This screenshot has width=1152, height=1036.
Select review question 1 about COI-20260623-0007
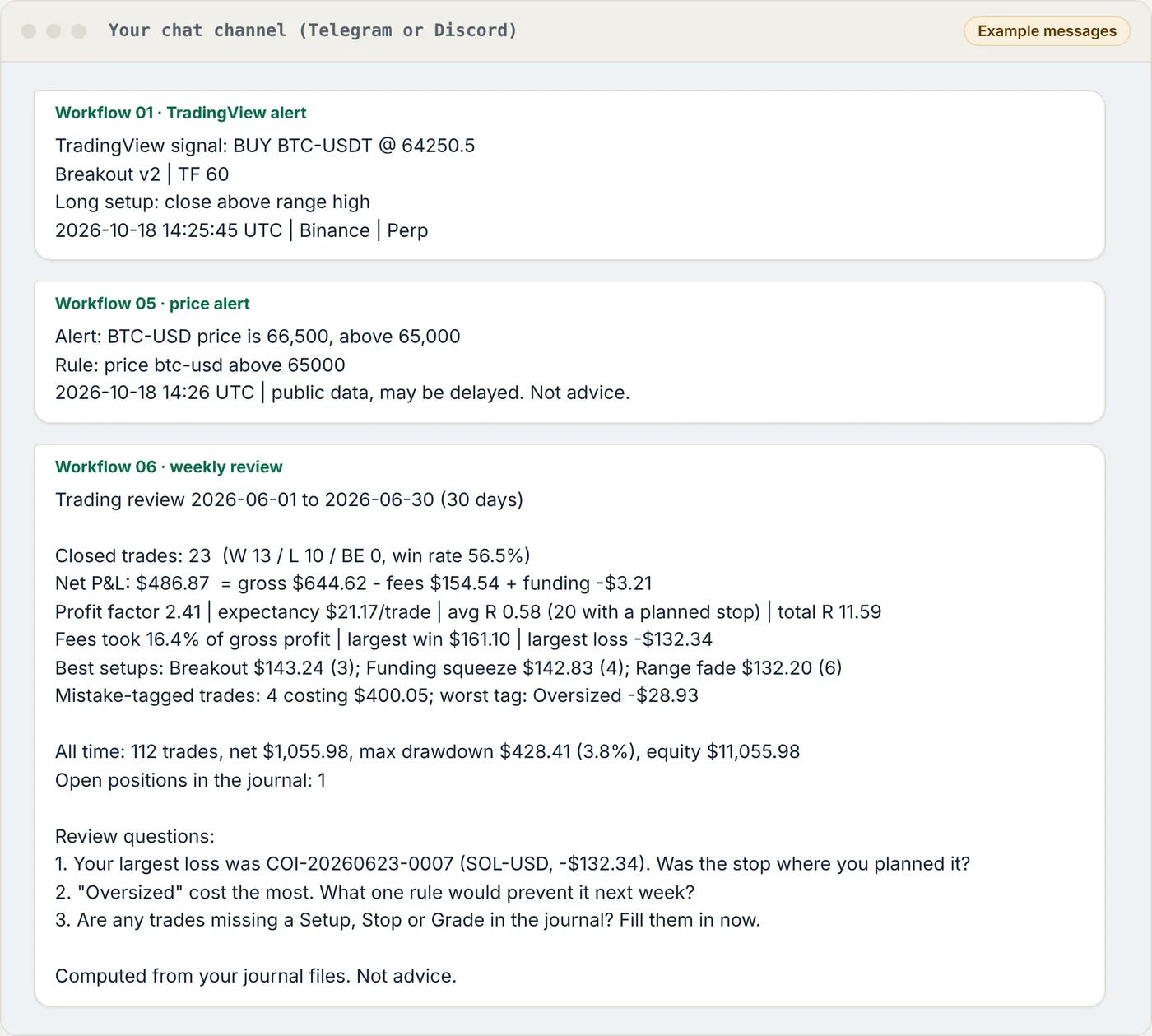click(513, 864)
